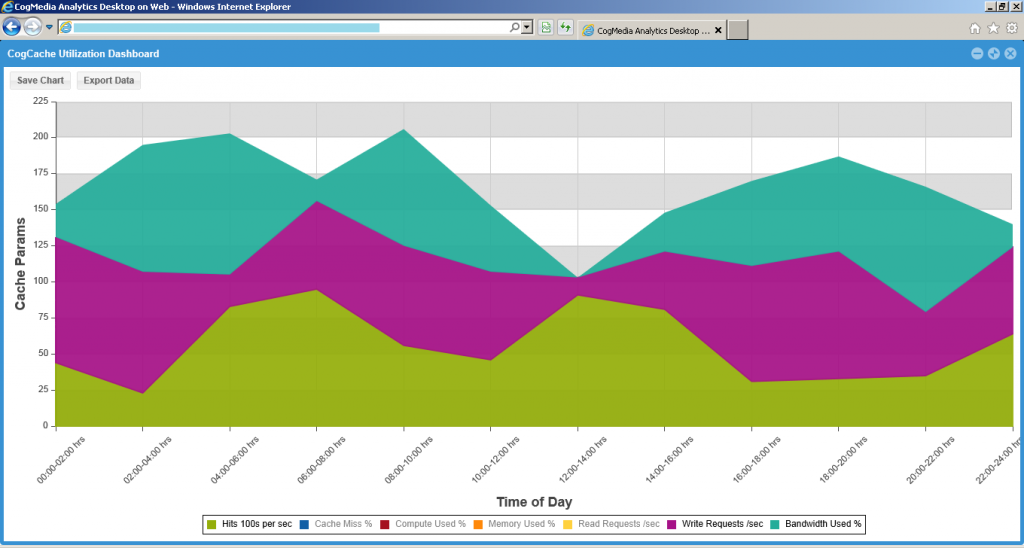Click the Save Chart button
Viewport: 1024px width, 548px height.
pyautogui.click(x=40, y=80)
